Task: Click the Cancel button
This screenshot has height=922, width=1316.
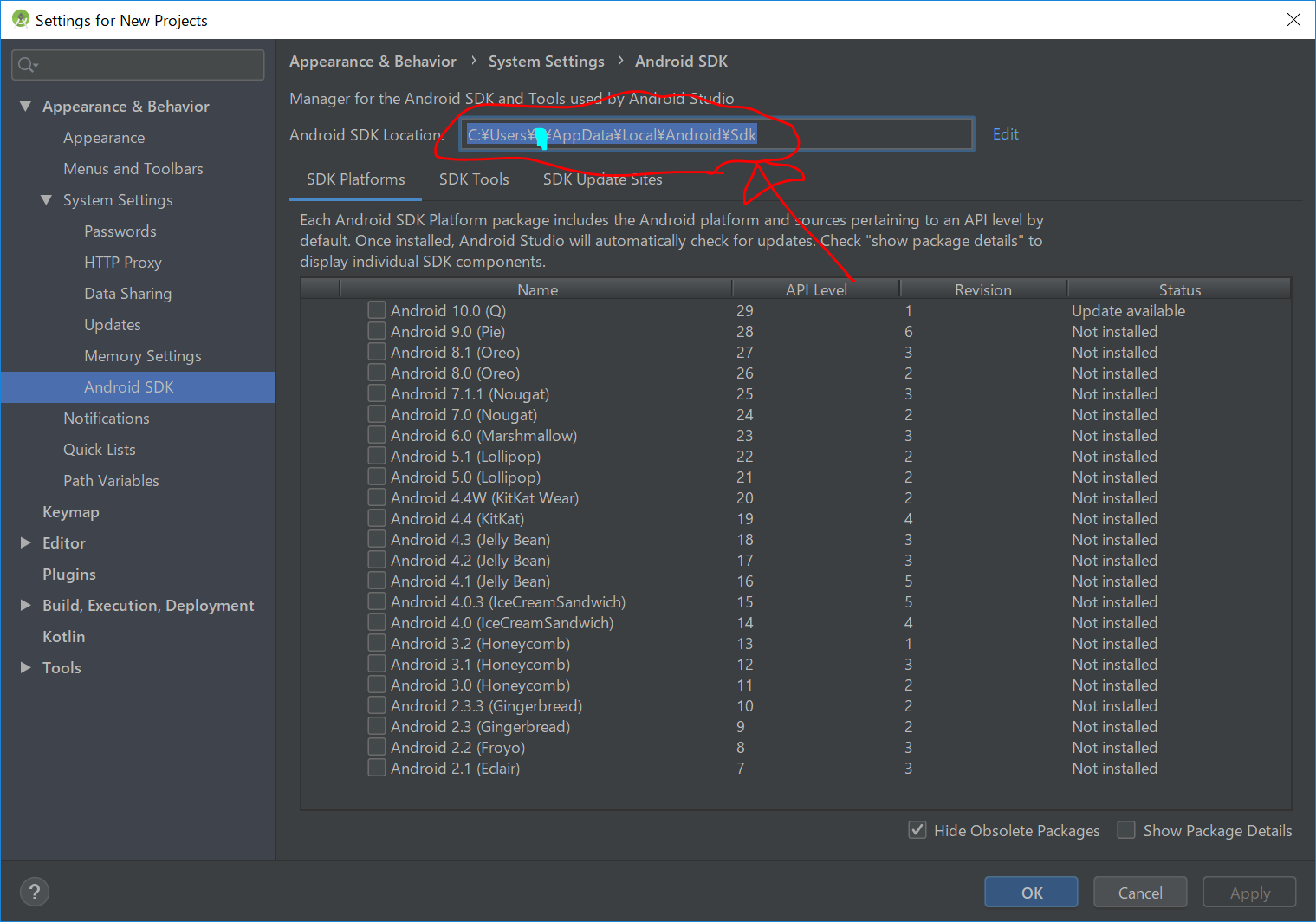Action: 1140,893
